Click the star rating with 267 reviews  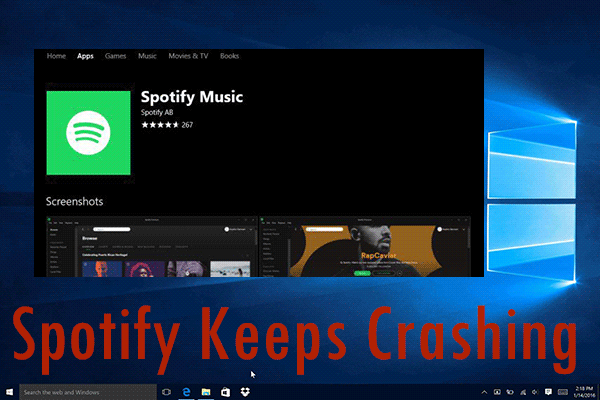pyautogui.click(x=167, y=125)
